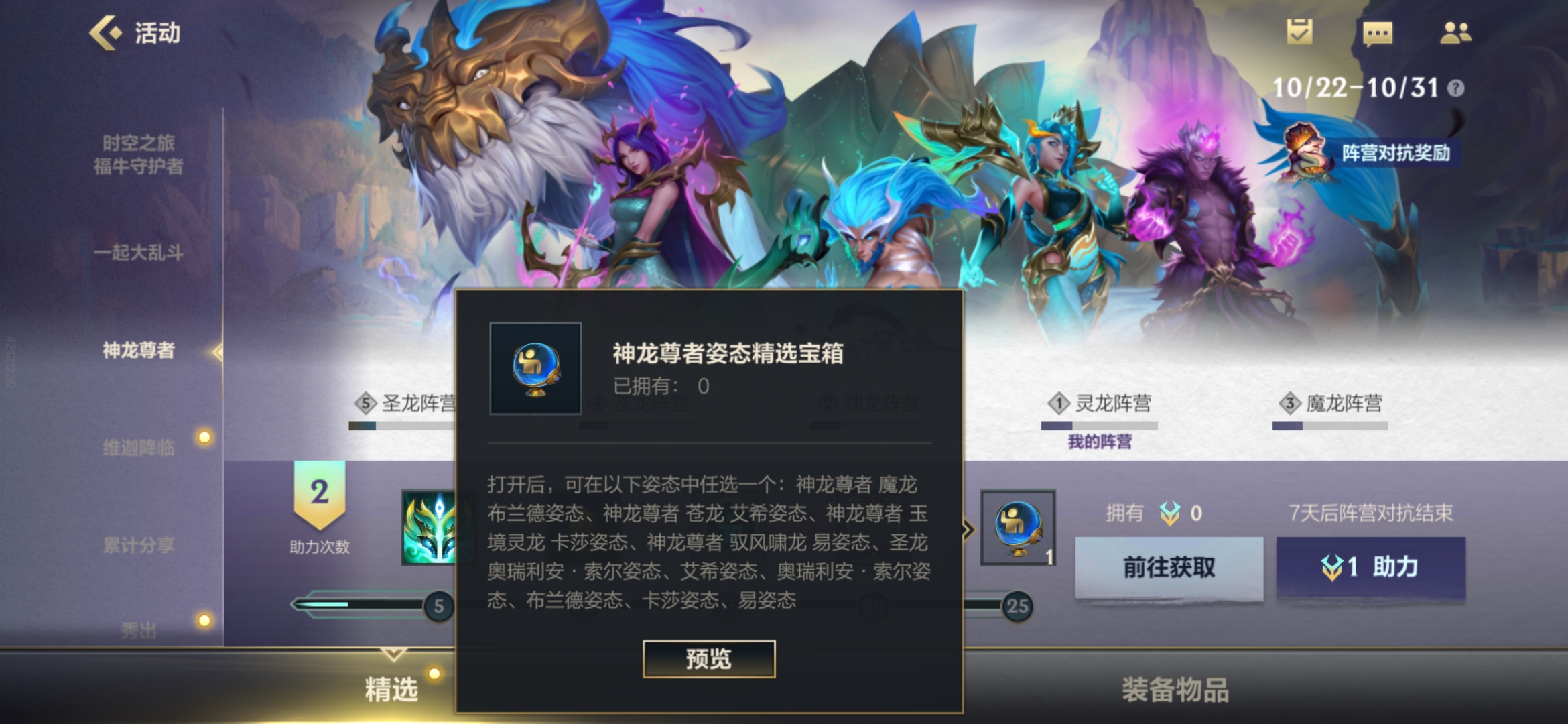Switch to the 装备物品 tab

click(x=1175, y=690)
